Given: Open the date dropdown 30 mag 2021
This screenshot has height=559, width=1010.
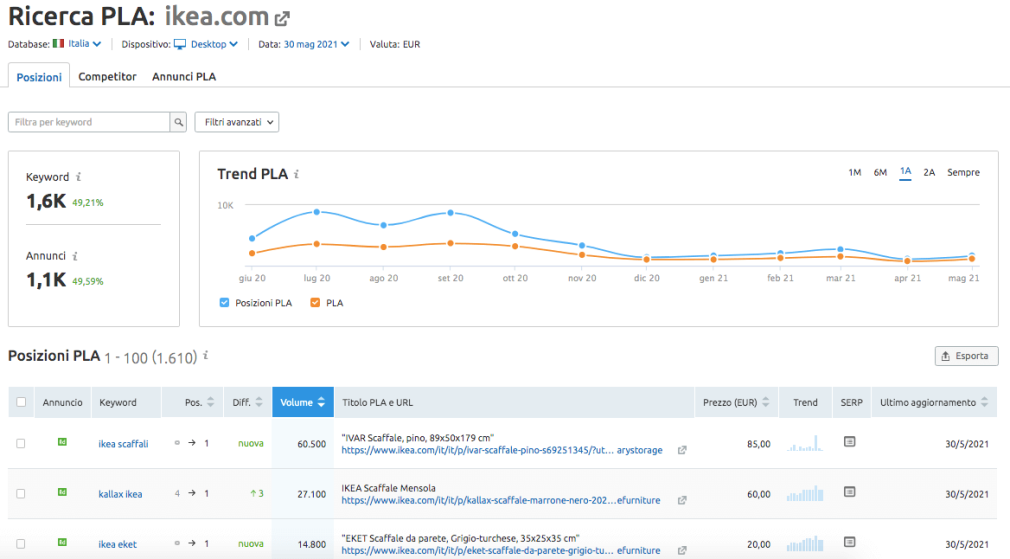Looking at the screenshot, I should coord(316,44).
